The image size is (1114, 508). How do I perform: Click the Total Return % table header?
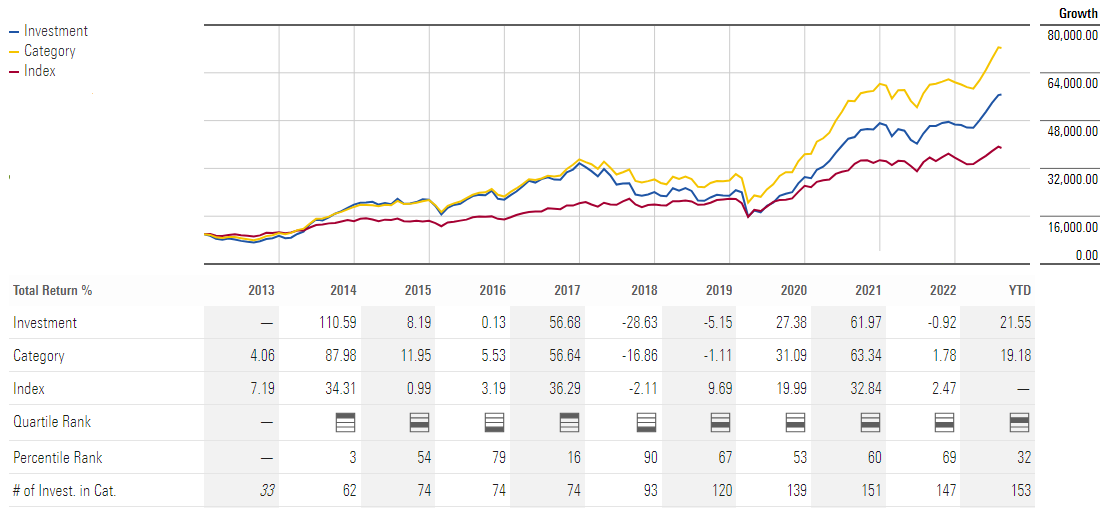(52, 290)
